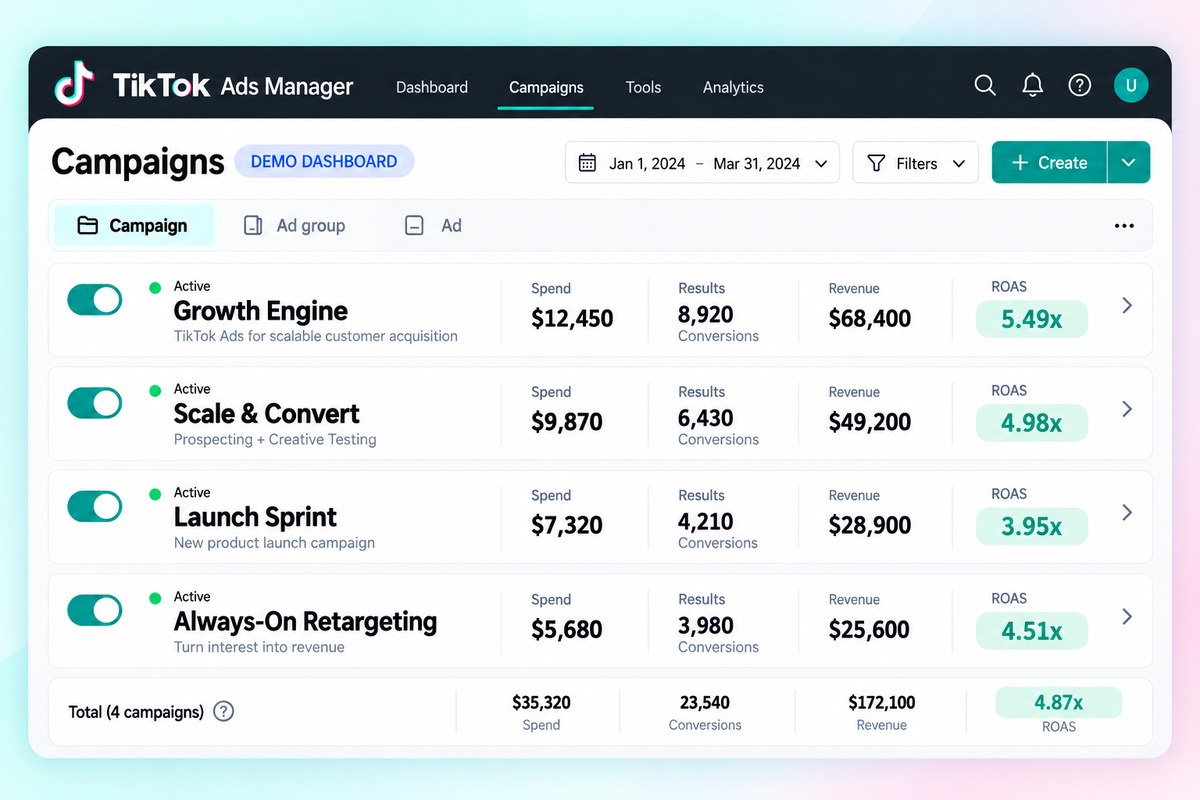Click the TikTok logo icon
The width and height of the screenshot is (1200, 800).
pyautogui.click(x=74, y=84)
